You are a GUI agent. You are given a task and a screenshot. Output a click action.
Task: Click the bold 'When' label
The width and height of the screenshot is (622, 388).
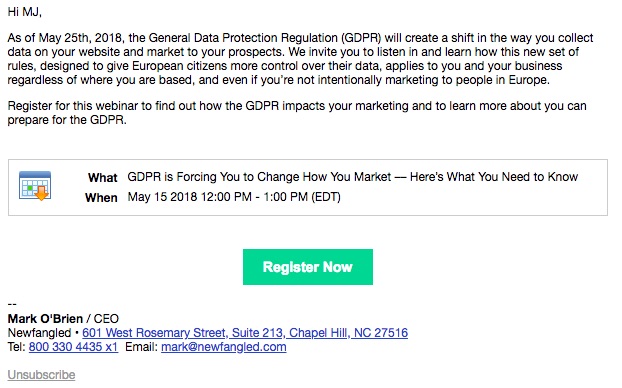pos(101,198)
